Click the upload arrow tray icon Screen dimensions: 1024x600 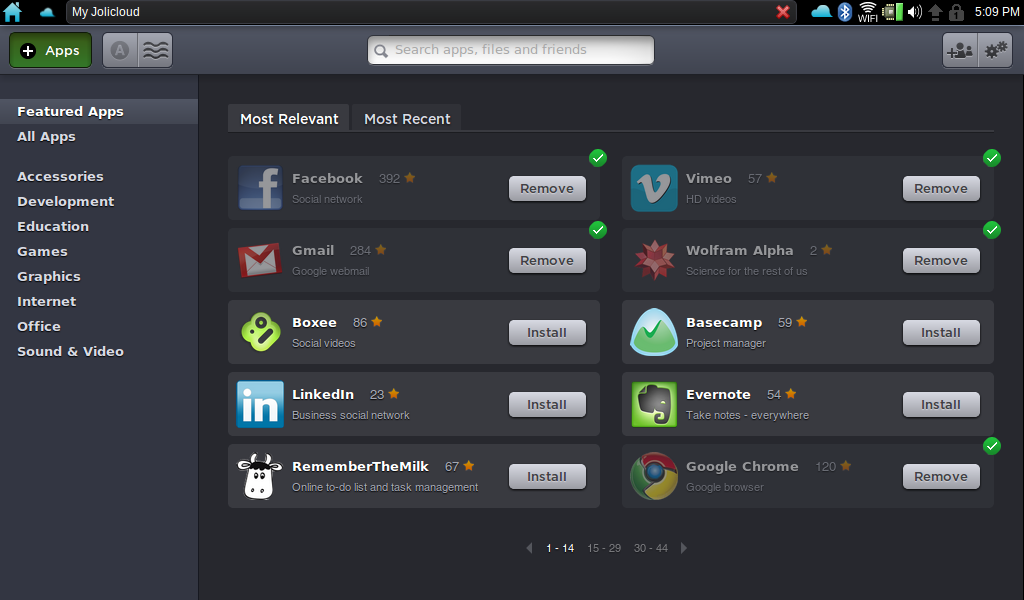click(935, 12)
